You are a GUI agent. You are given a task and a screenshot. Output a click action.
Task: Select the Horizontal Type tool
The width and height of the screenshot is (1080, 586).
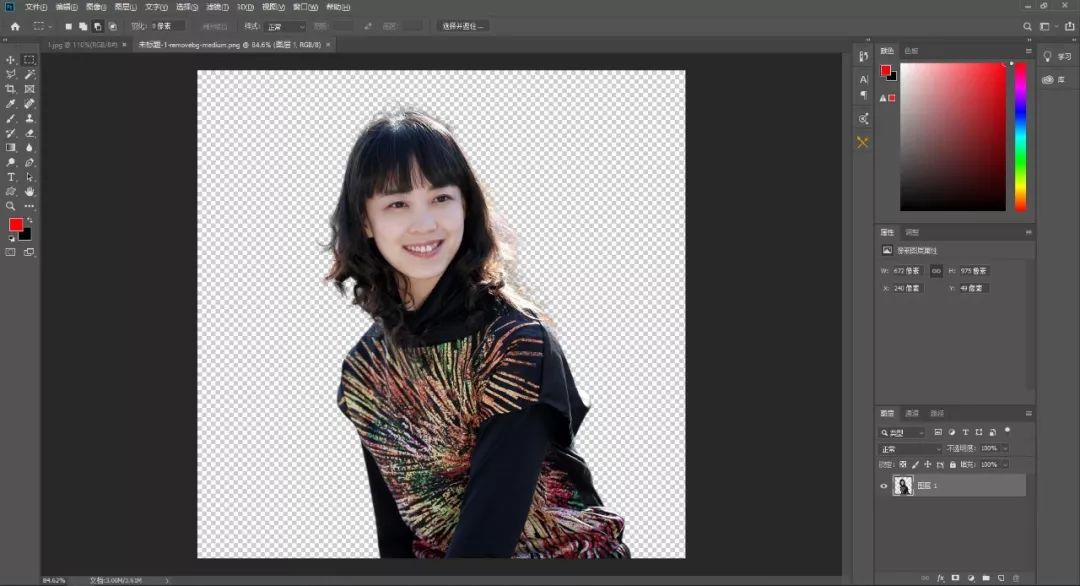(11, 176)
